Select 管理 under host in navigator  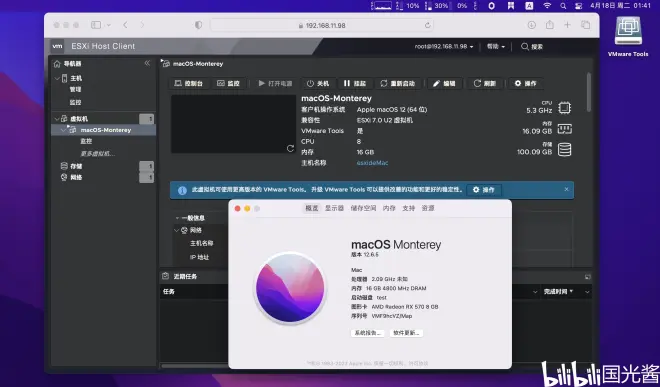click(75, 89)
